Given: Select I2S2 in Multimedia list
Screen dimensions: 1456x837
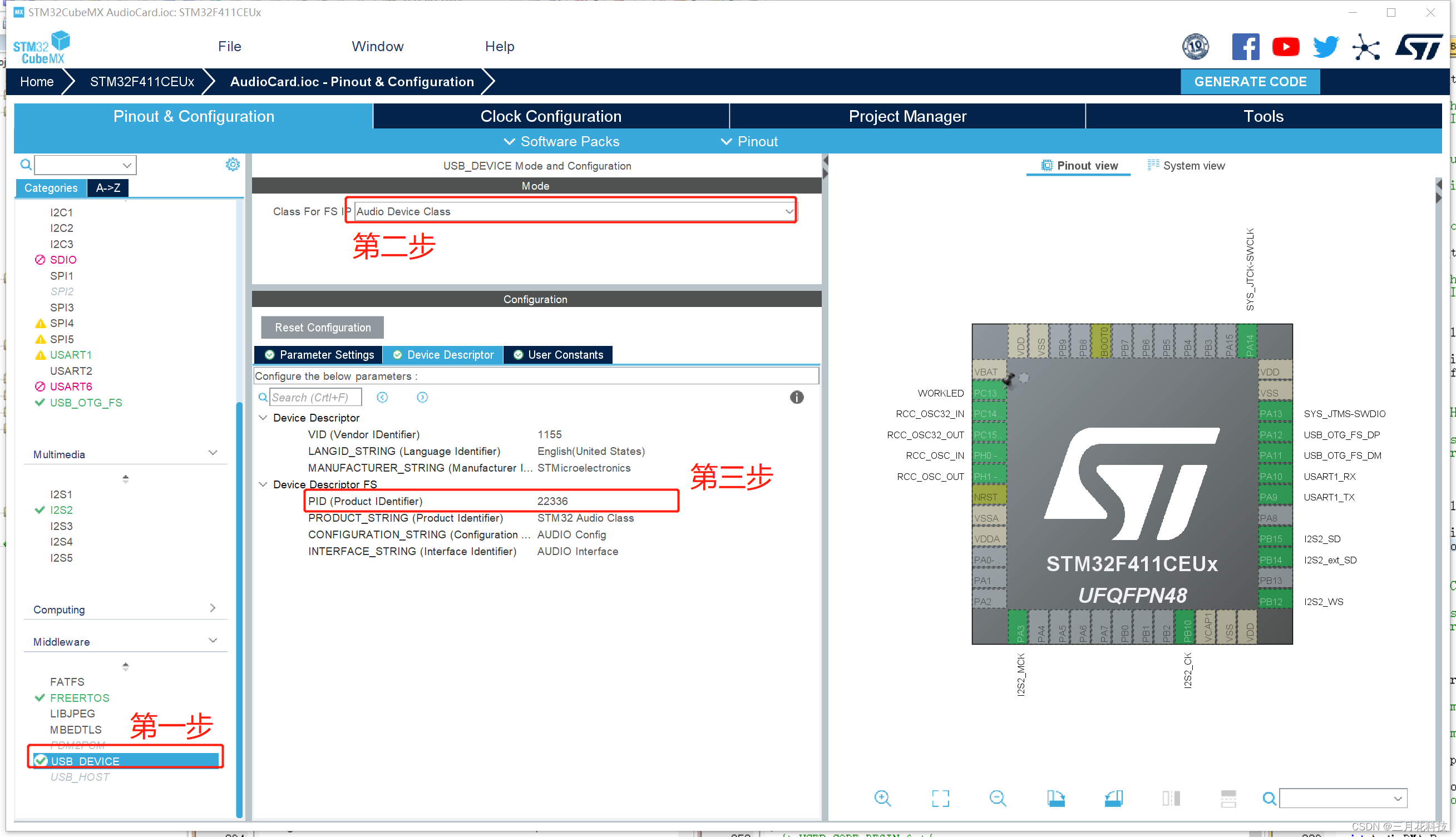Looking at the screenshot, I should point(61,510).
